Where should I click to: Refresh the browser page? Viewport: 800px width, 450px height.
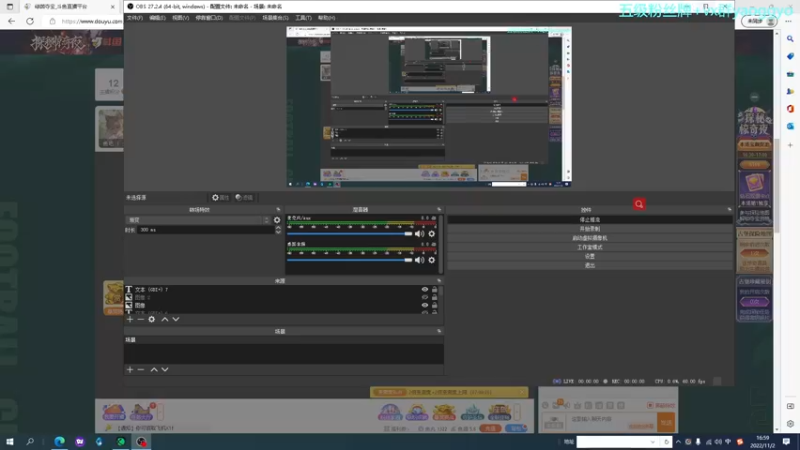[30, 21]
